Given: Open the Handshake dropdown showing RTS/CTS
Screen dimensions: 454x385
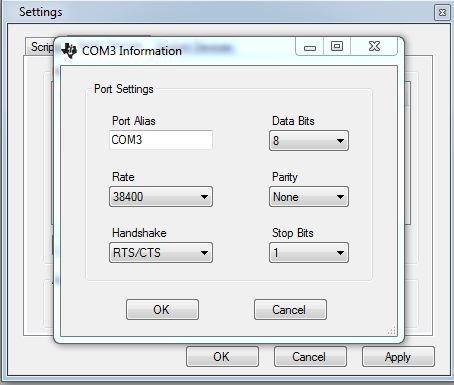Looking at the screenshot, I should coord(161,252).
